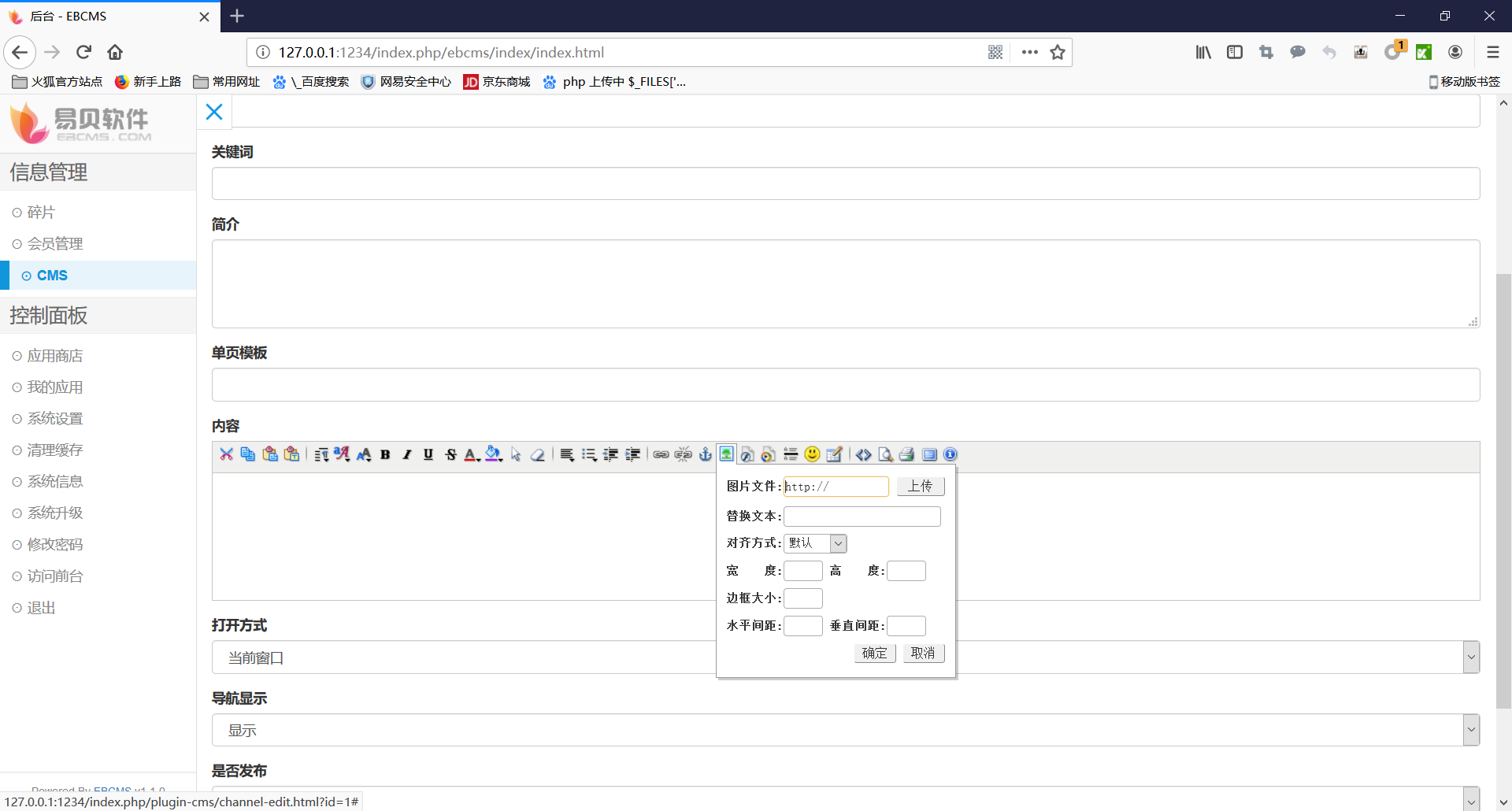Viewport: 1512px width, 811px height.
Task: Open background color bucket picker in editor
Action: (494, 454)
